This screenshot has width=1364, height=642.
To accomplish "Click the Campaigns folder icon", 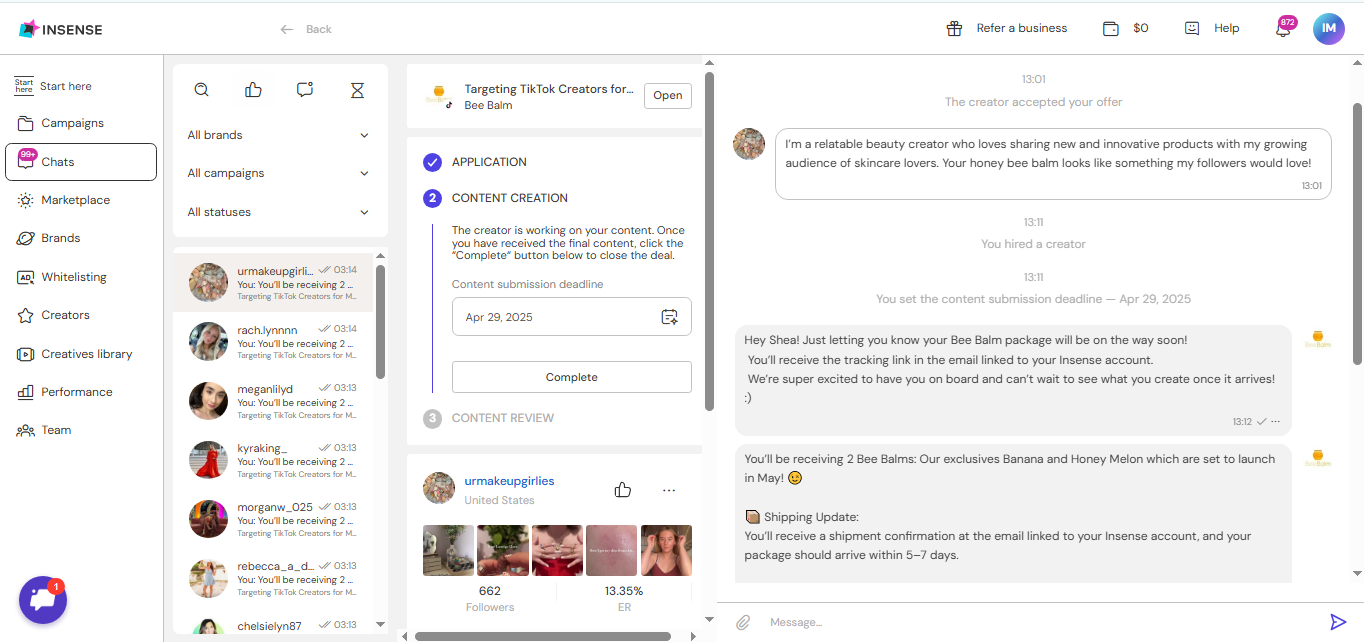I will tap(25, 123).
